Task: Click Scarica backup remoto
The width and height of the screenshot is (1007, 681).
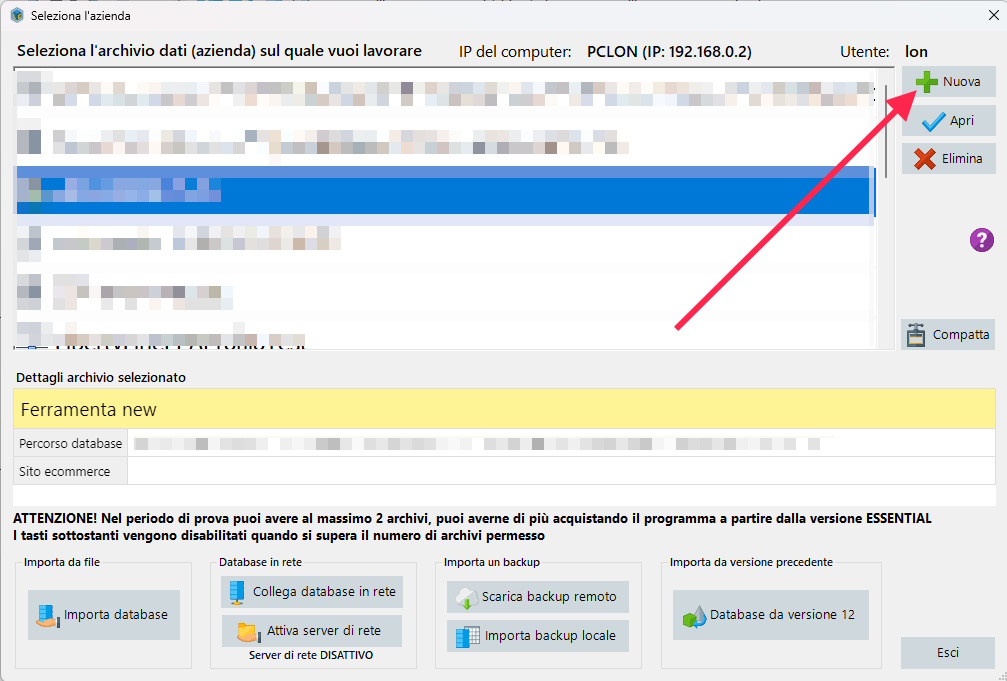Action: point(537,597)
